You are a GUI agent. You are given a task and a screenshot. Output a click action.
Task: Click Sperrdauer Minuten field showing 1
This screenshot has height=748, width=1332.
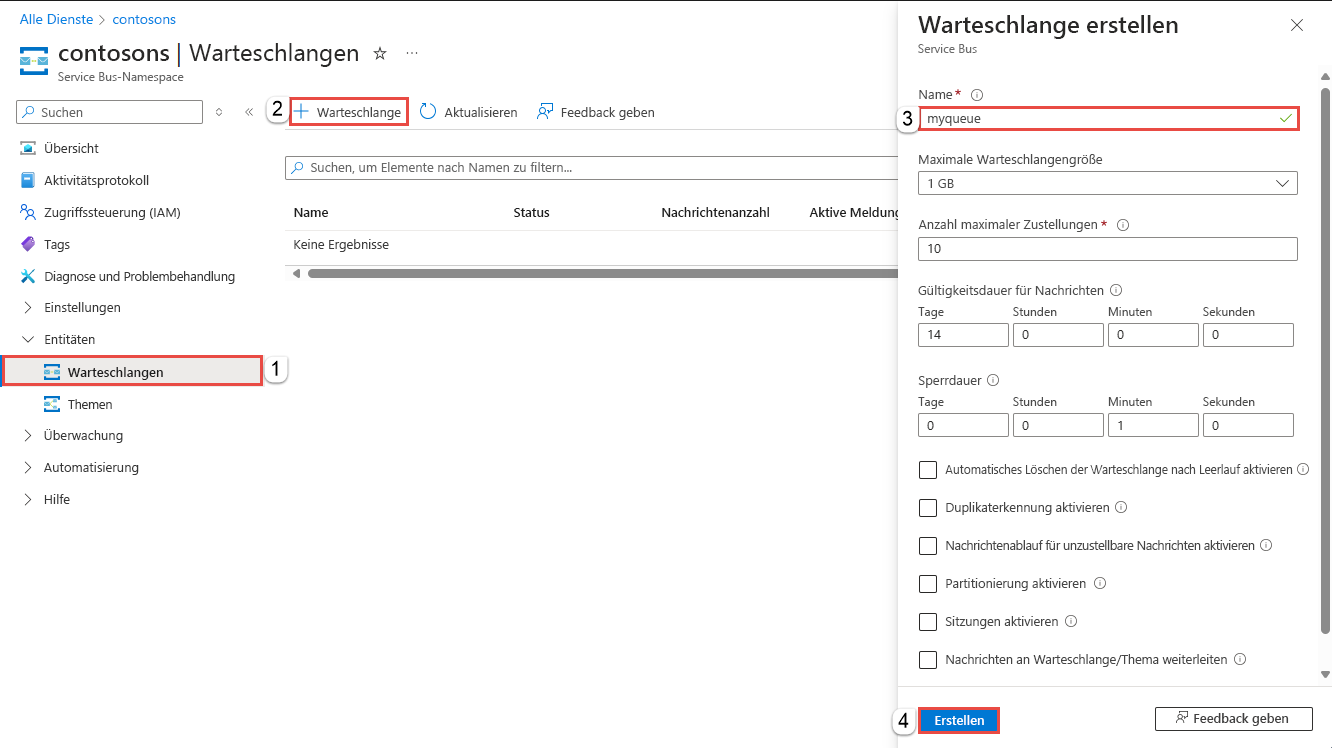tap(1153, 425)
